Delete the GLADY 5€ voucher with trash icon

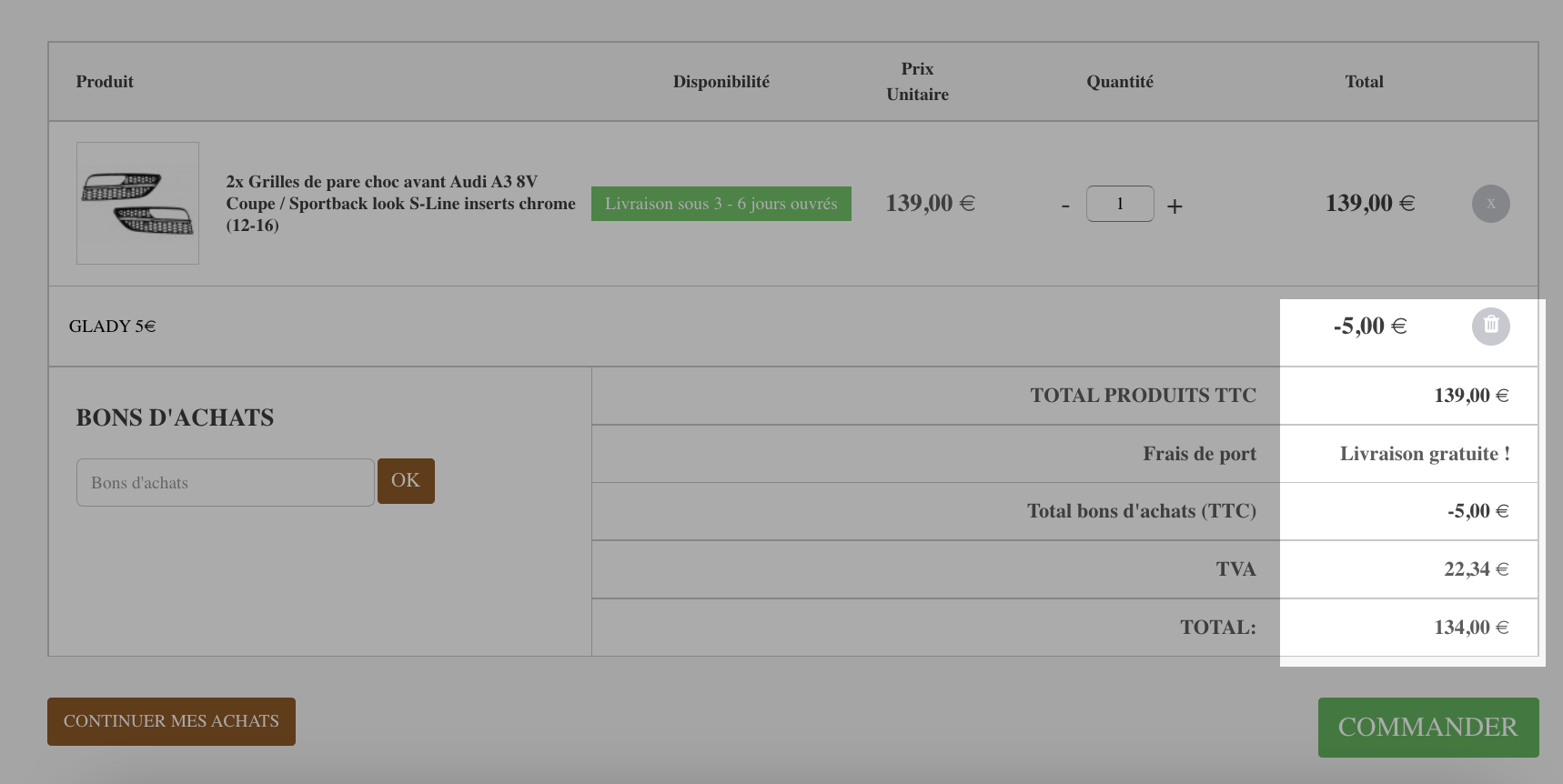pos(1490,326)
